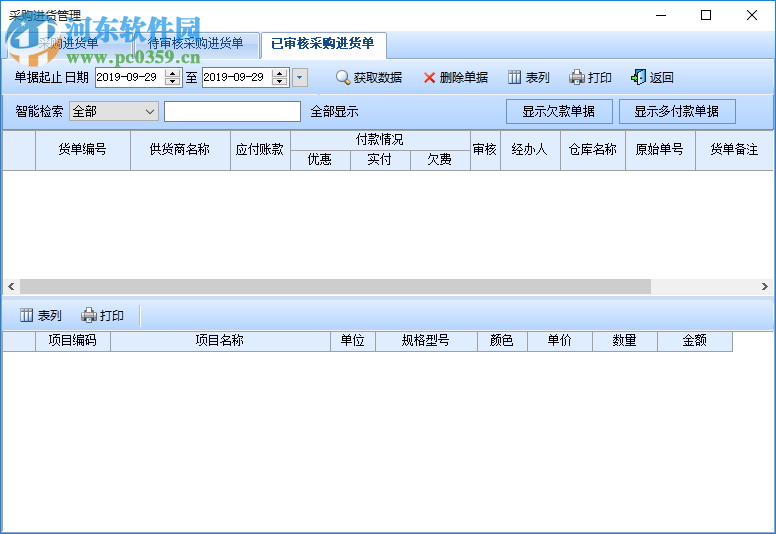Click the 项目名称 column header
The width and height of the screenshot is (776, 534).
click(220, 341)
